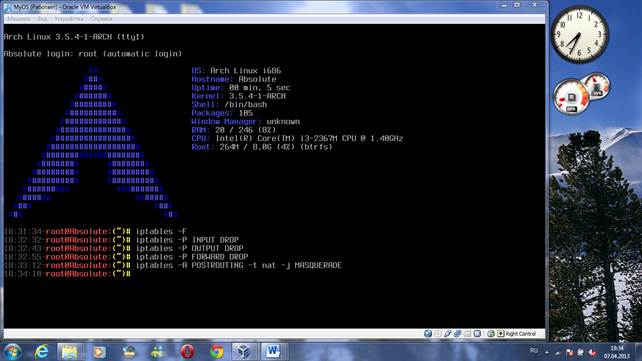Screen dimensions: 642x361
Task: Click the "Shell: /bin/bash" info line
Action: tap(229, 104)
